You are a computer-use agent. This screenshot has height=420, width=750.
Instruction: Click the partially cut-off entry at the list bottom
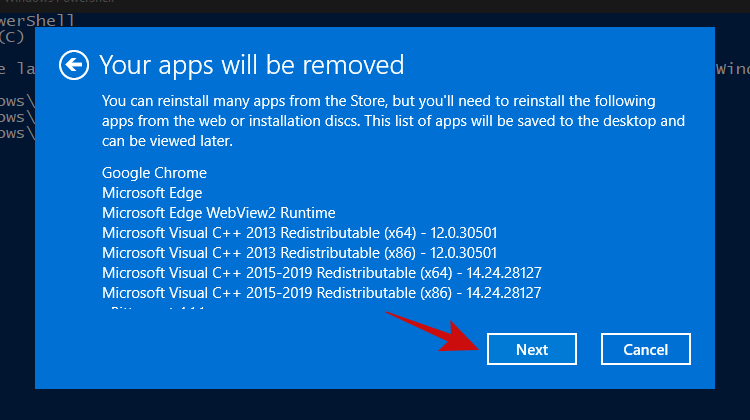[160, 310]
